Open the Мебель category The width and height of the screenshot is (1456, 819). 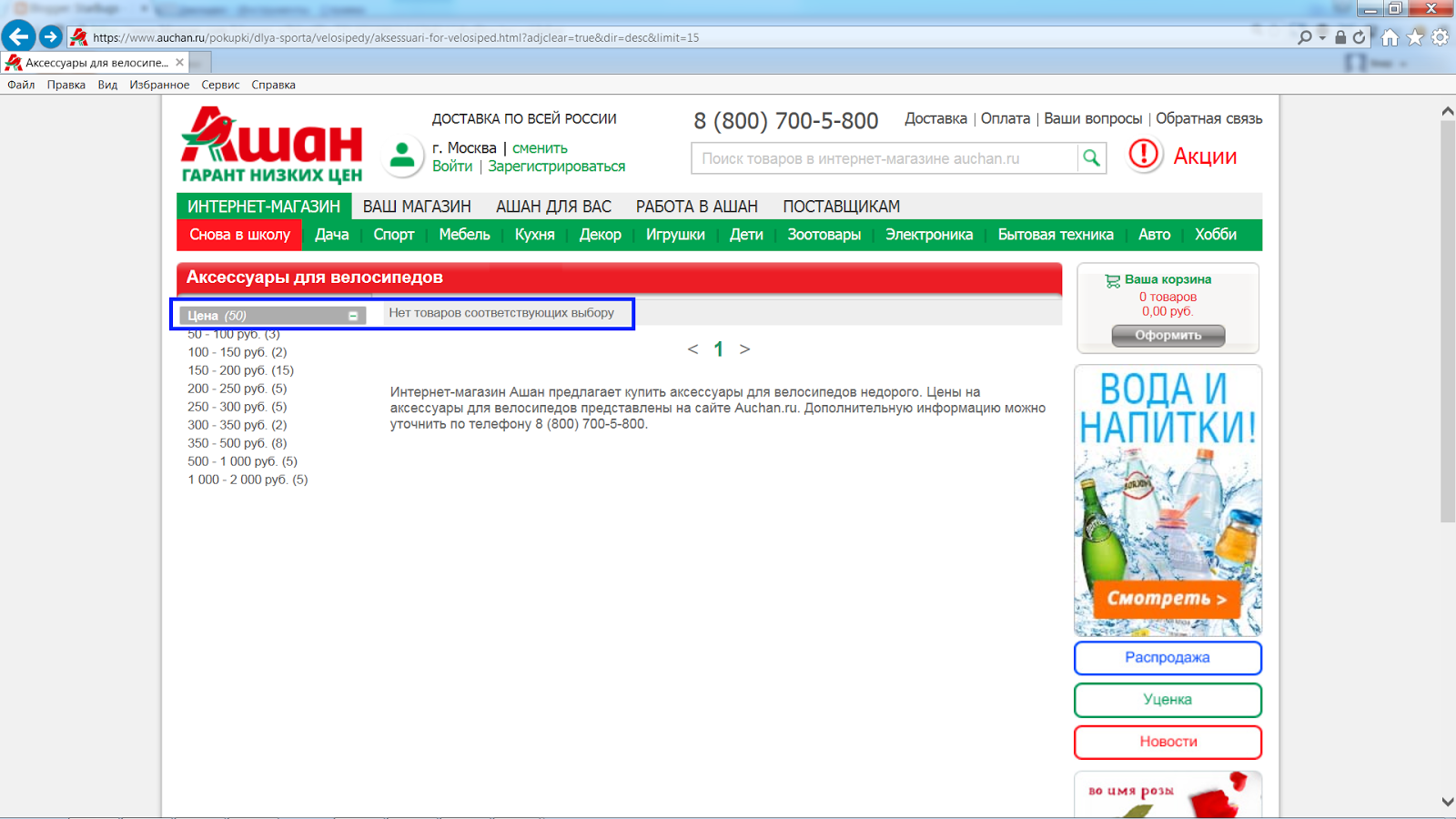[464, 235]
